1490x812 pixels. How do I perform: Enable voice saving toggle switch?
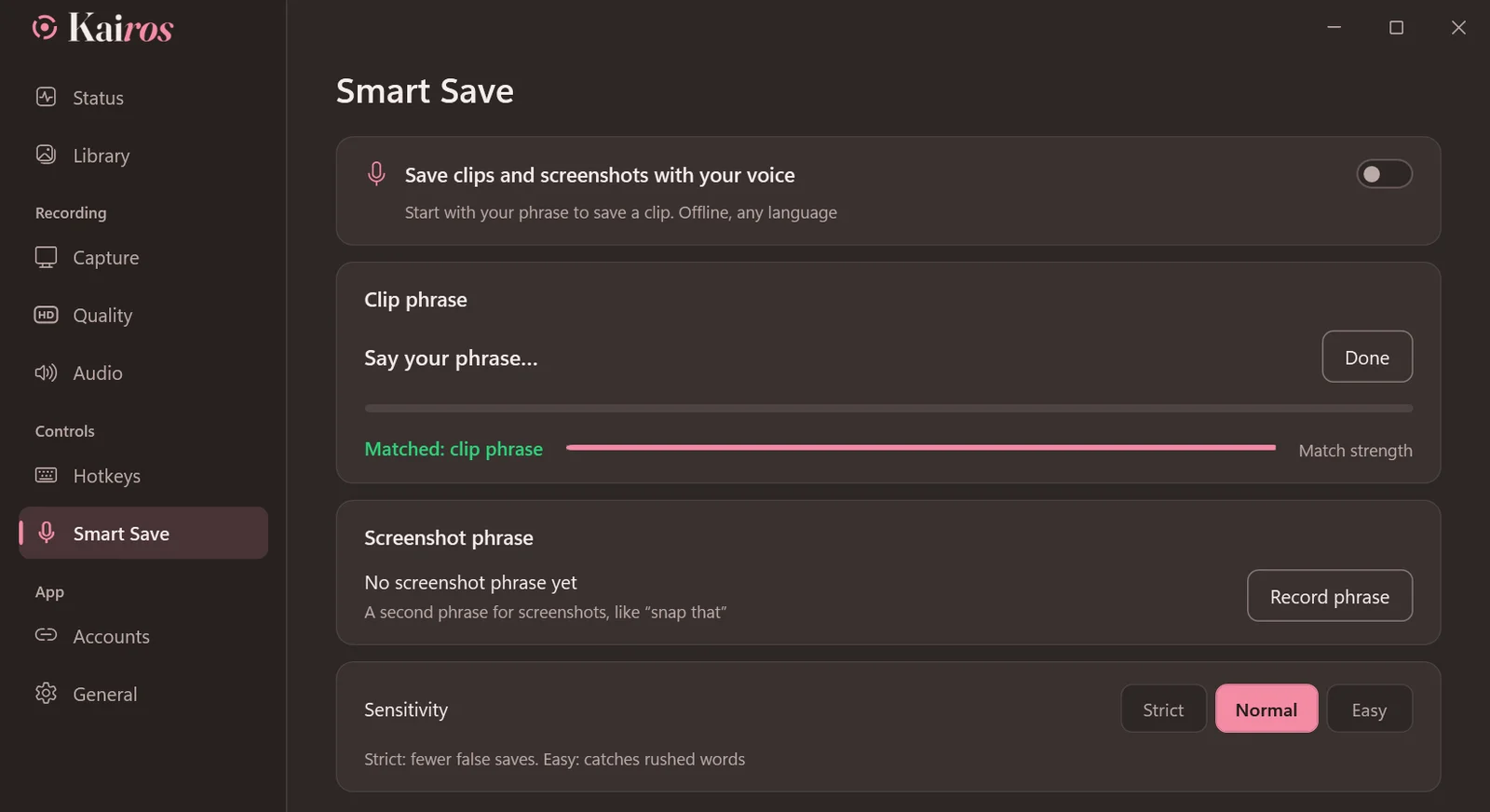click(1384, 174)
